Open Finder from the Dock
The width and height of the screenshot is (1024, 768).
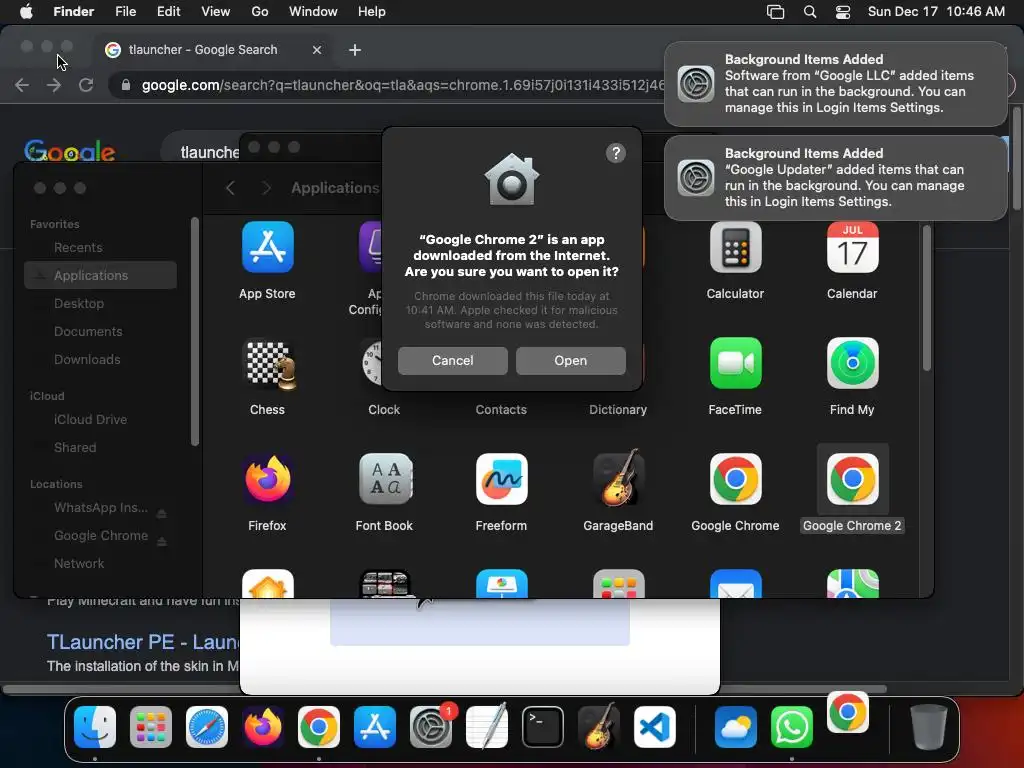point(95,727)
